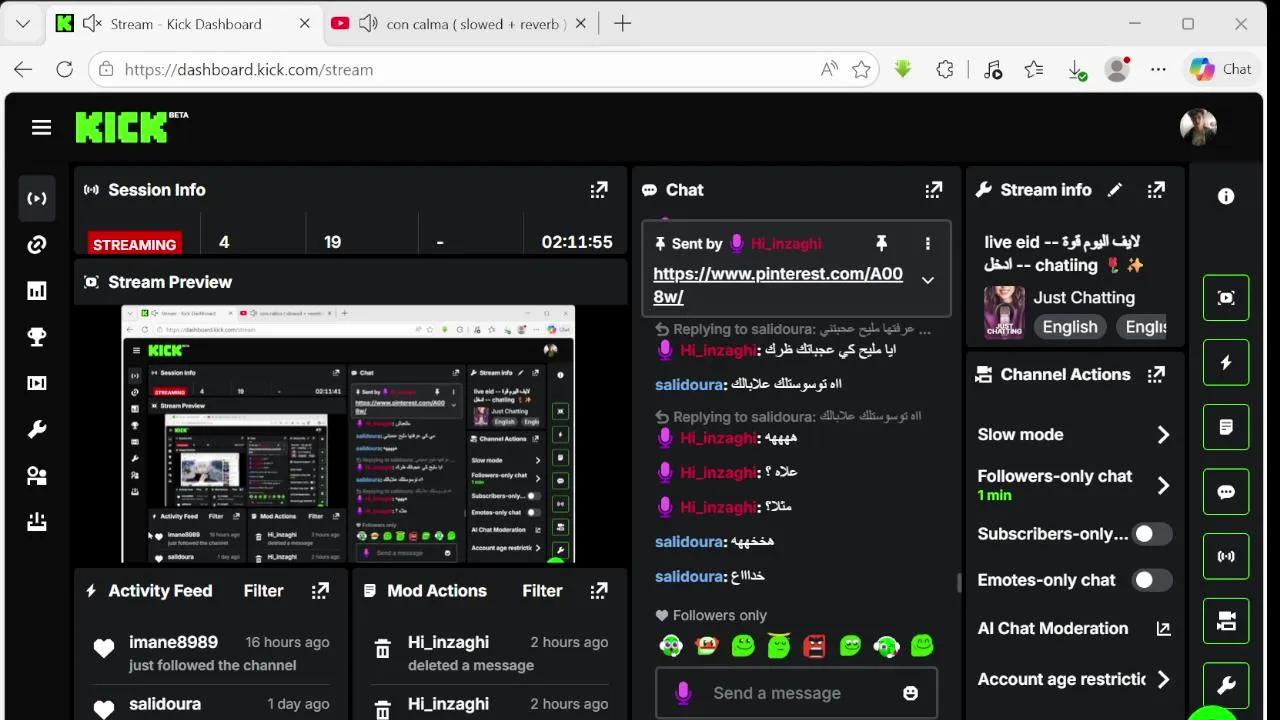The image size is (1280, 720).
Task: Toggle Subscribers-only chat switch
Action: pos(1151,534)
